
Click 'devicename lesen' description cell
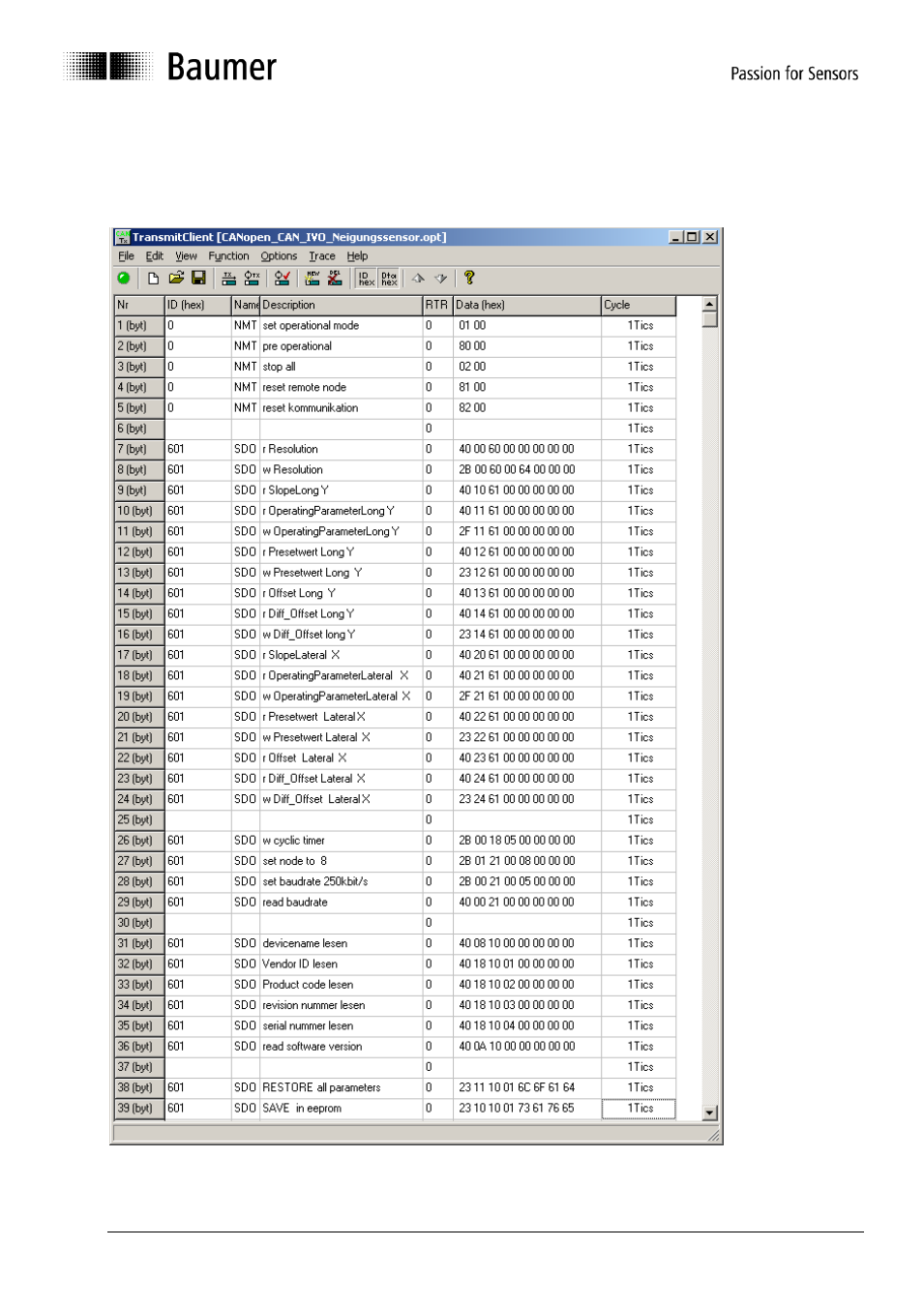pos(341,943)
